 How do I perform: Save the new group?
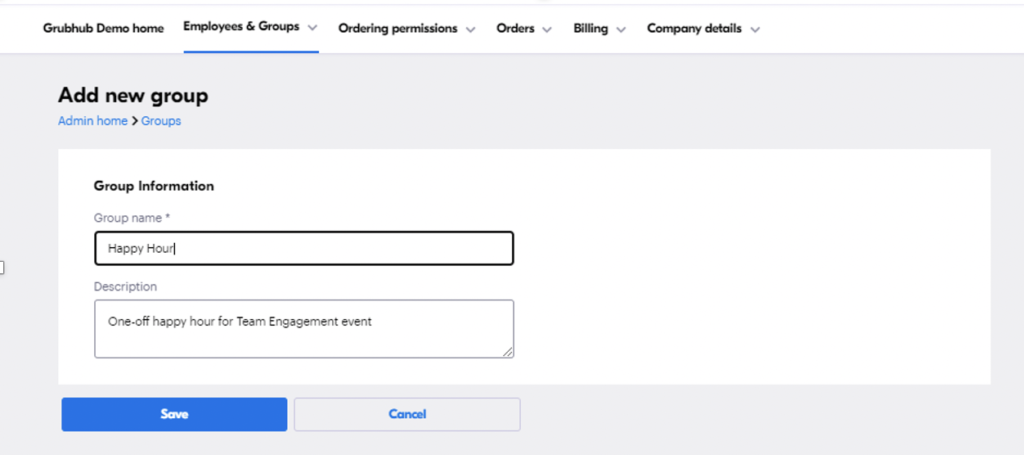174,415
